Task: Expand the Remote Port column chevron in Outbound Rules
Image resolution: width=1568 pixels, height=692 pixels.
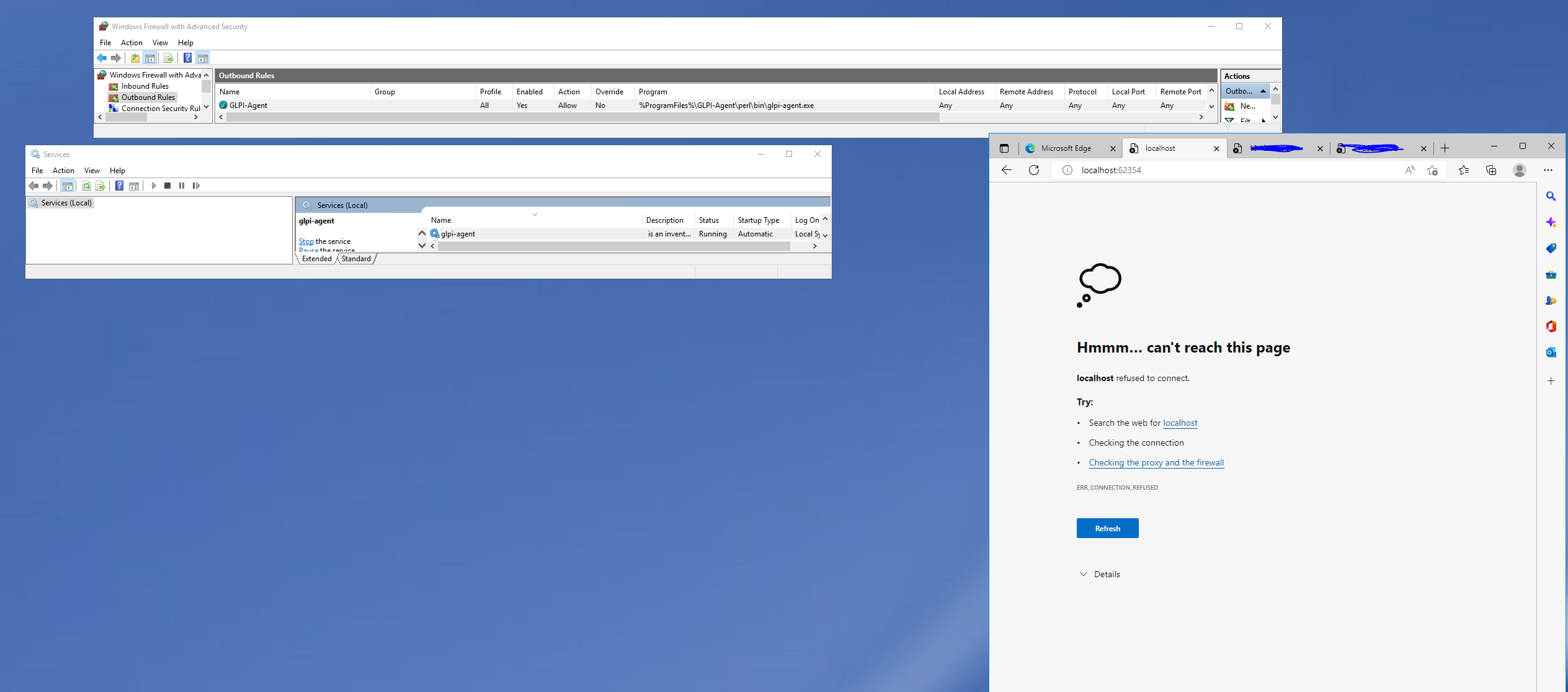Action: 1211,91
